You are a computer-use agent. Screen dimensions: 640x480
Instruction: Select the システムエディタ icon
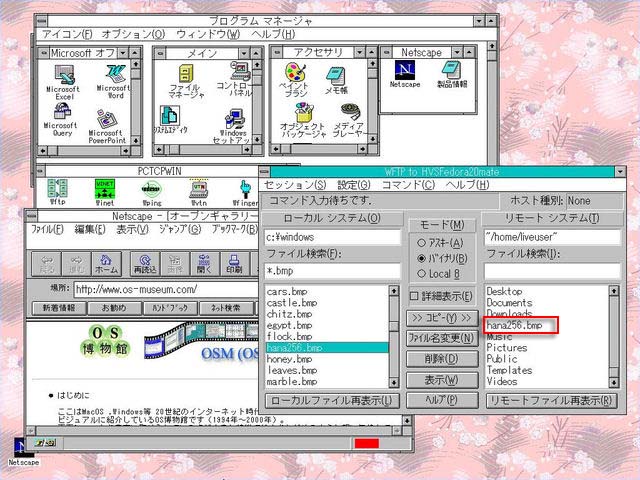(170, 120)
